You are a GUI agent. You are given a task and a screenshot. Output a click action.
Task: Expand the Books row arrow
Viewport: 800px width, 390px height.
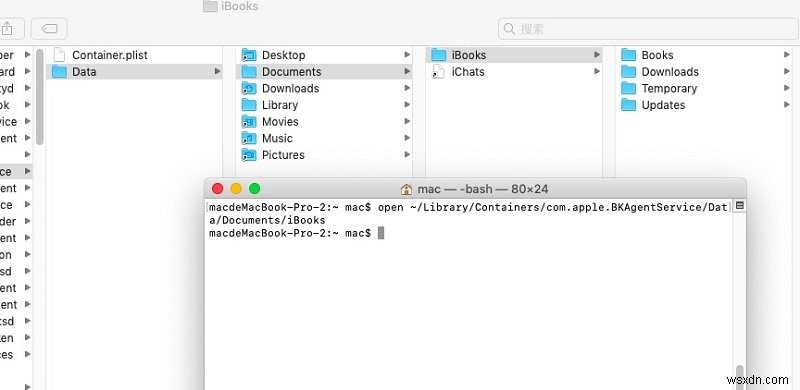click(x=787, y=55)
